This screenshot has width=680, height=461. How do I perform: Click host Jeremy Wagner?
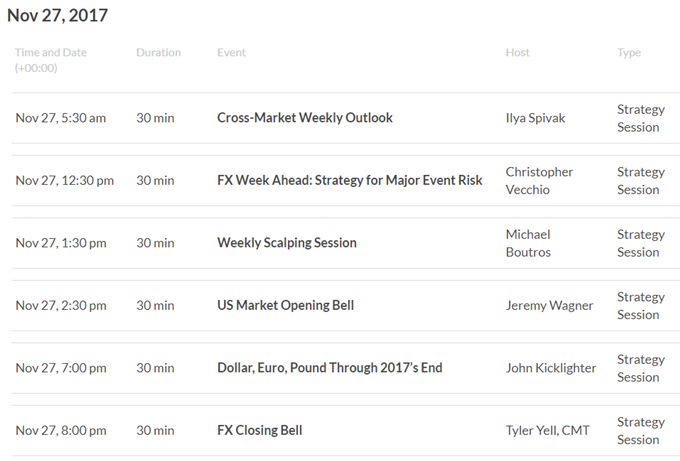pyautogui.click(x=549, y=305)
